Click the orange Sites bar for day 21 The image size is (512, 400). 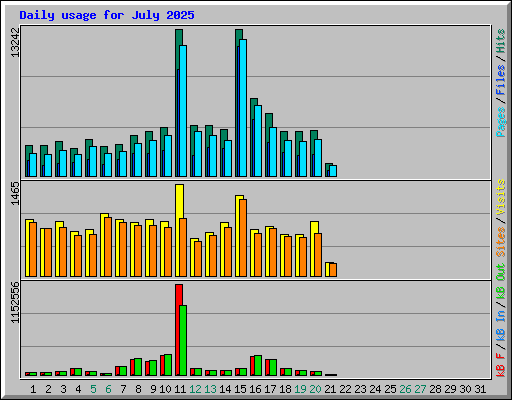pyautogui.click(x=333, y=270)
